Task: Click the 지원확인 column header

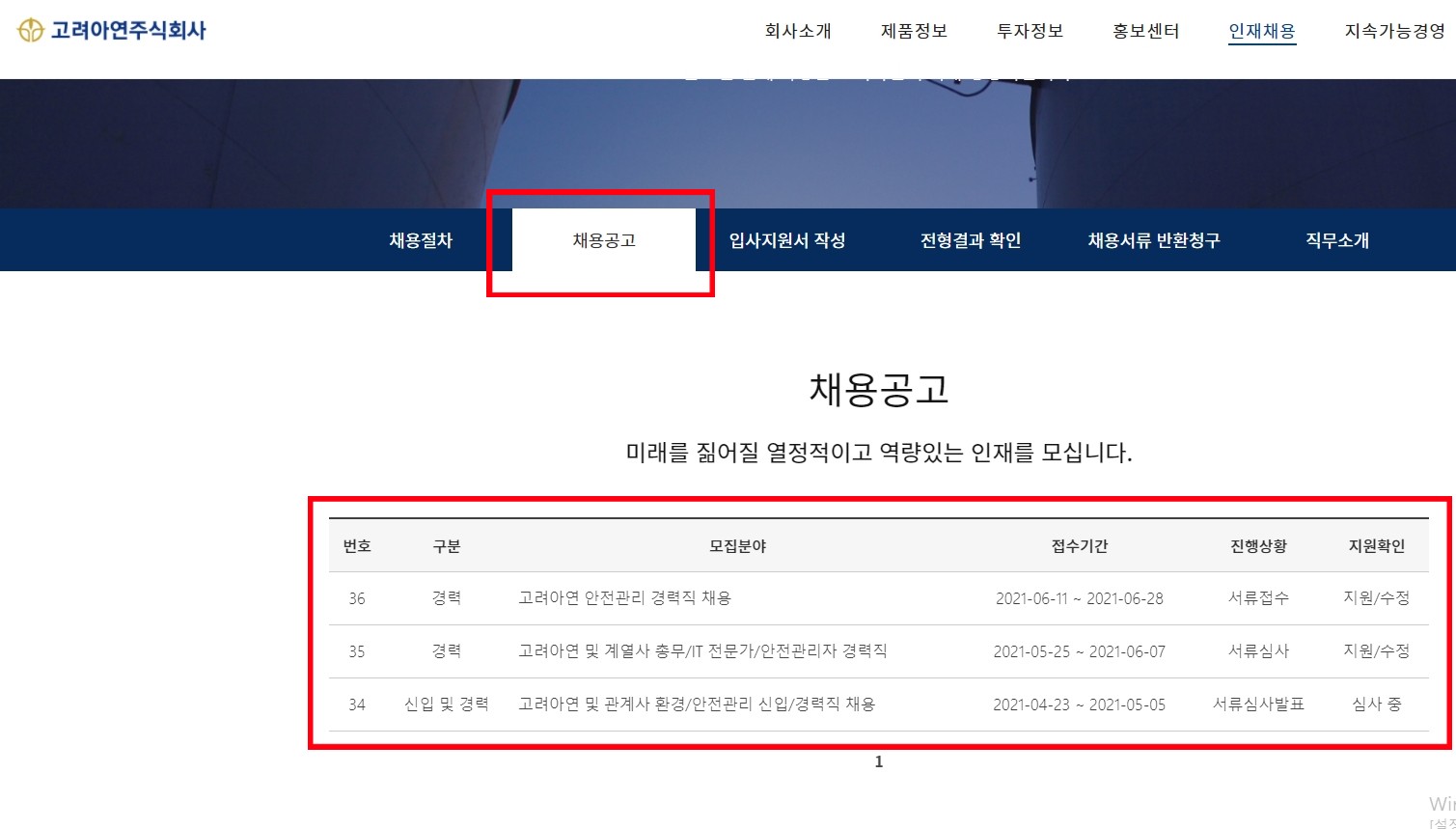Action: [1377, 545]
